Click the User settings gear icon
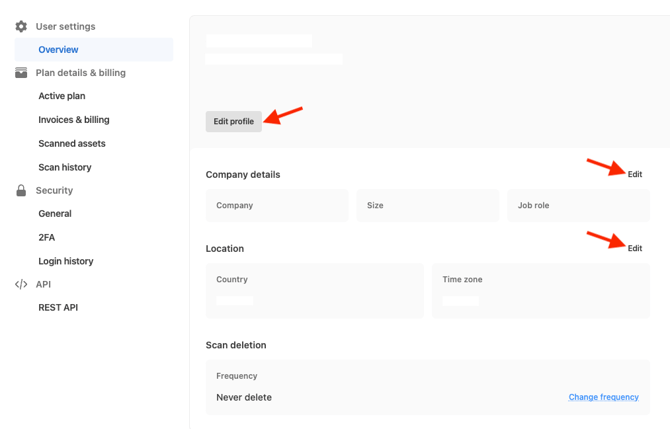Screen dimensions: 670x429 [x=21, y=26]
